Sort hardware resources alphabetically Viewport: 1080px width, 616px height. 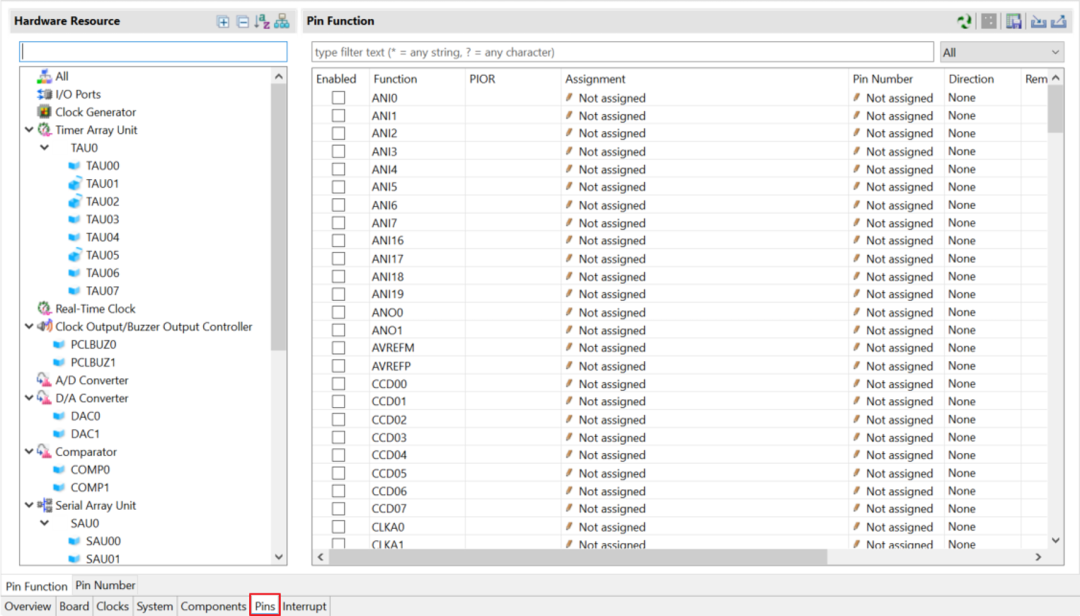click(x=262, y=21)
